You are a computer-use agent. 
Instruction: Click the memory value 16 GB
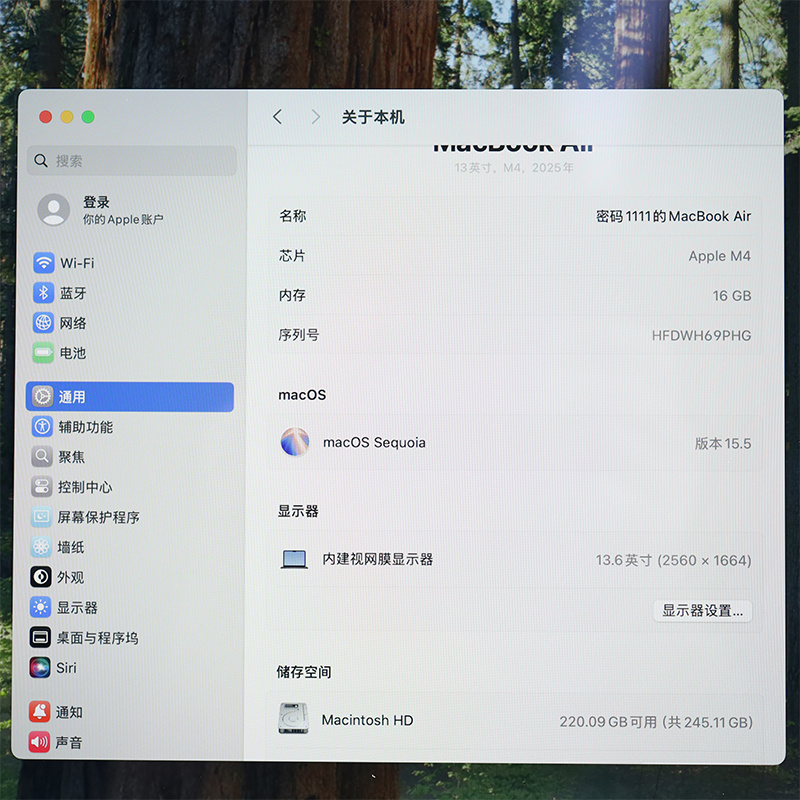click(732, 296)
